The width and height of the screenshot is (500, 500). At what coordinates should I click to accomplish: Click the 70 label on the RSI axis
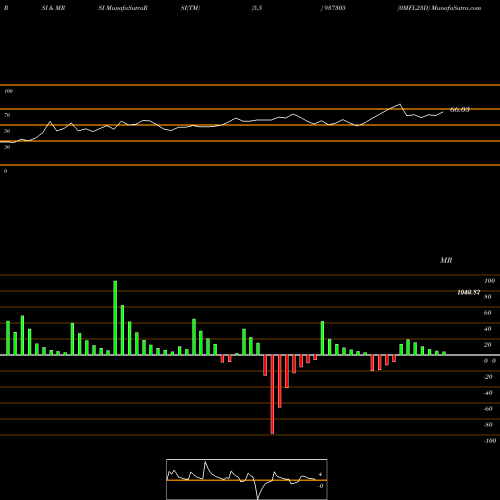click(7, 115)
